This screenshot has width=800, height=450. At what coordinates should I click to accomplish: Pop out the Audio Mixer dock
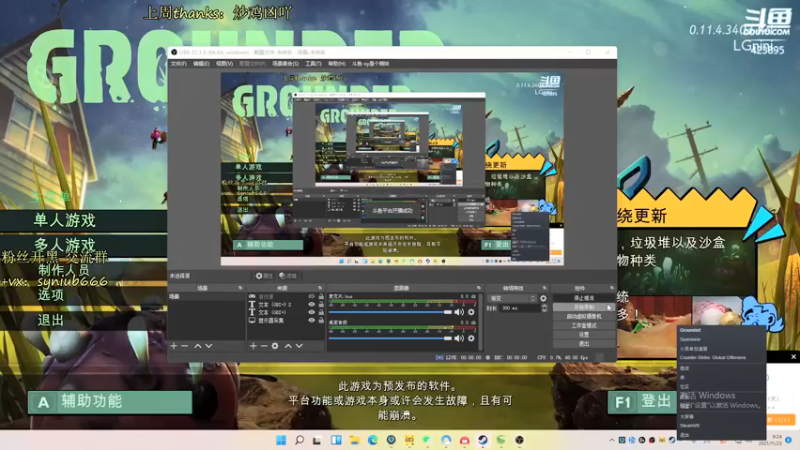(x=479, y=288)
